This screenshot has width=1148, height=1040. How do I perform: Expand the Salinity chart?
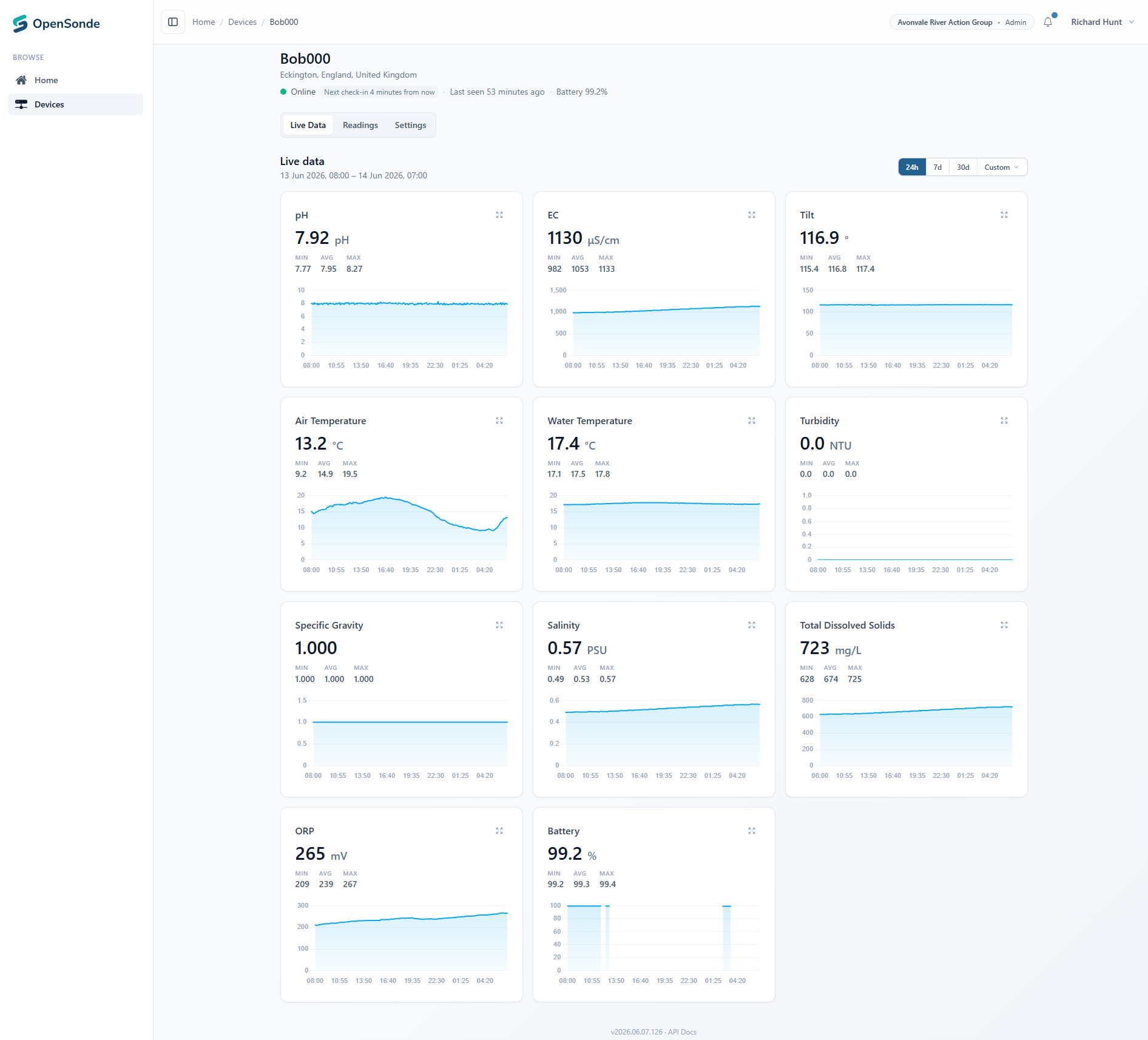click(x=752, y=625)
